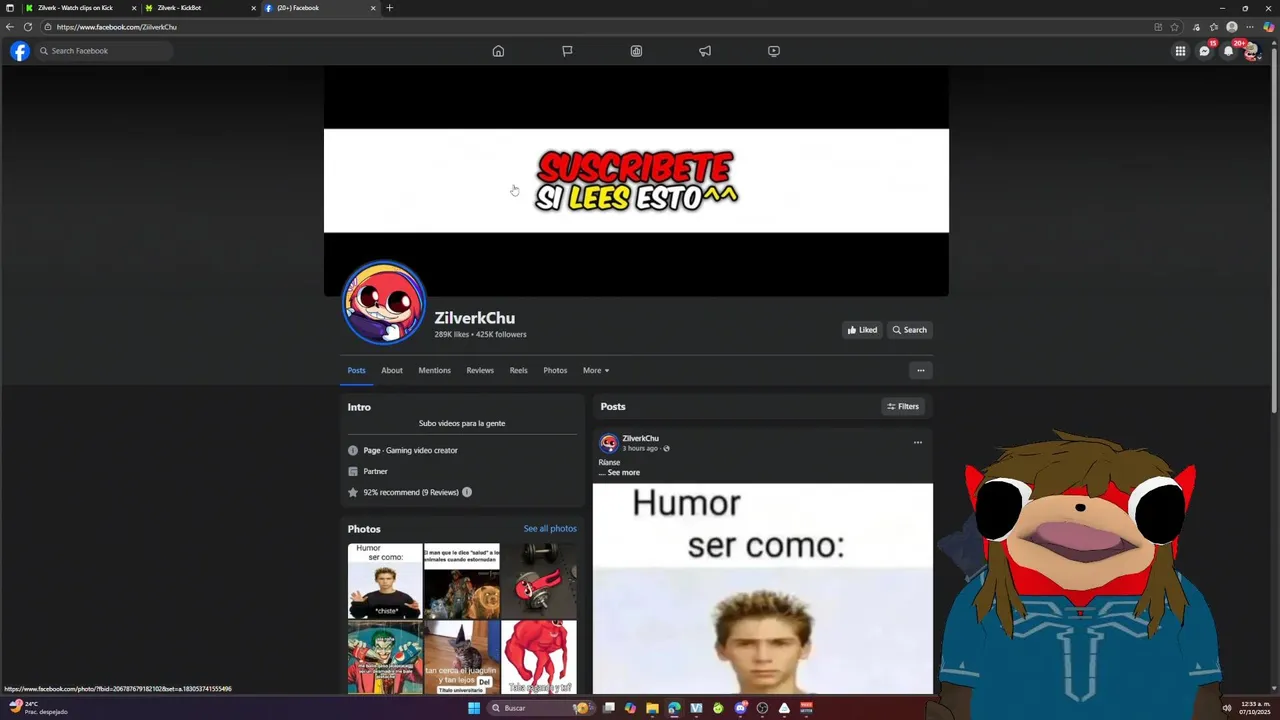Click the taskbar Buscar search box

[540, 708]
